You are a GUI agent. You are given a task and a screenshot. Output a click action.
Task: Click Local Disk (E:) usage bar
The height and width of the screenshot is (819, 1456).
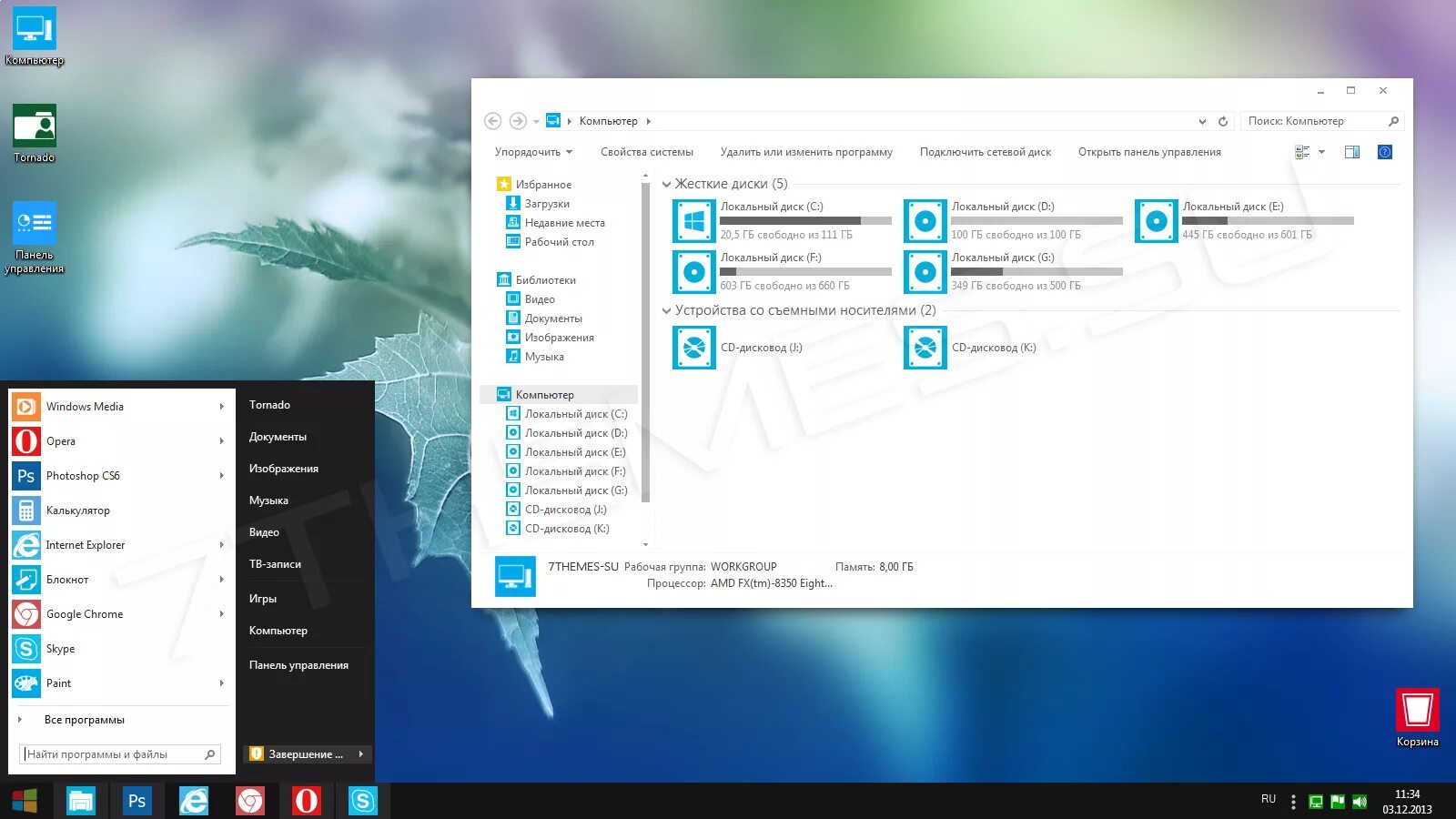tap(1268, 220)
